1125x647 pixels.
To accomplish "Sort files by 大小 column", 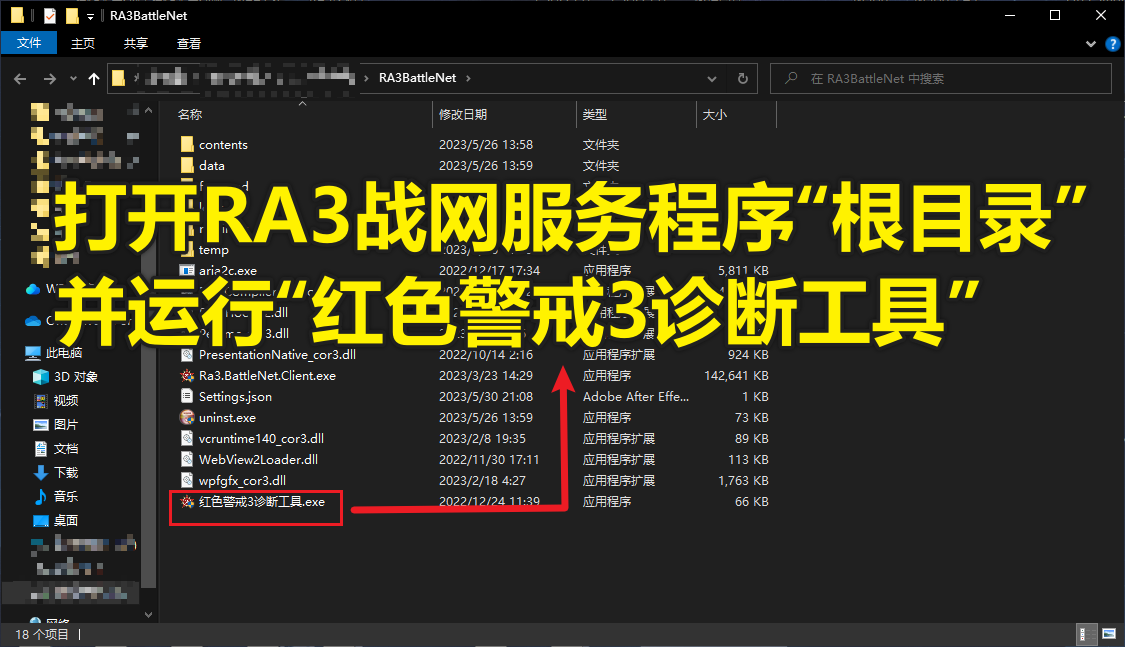I will coord(714,114).
